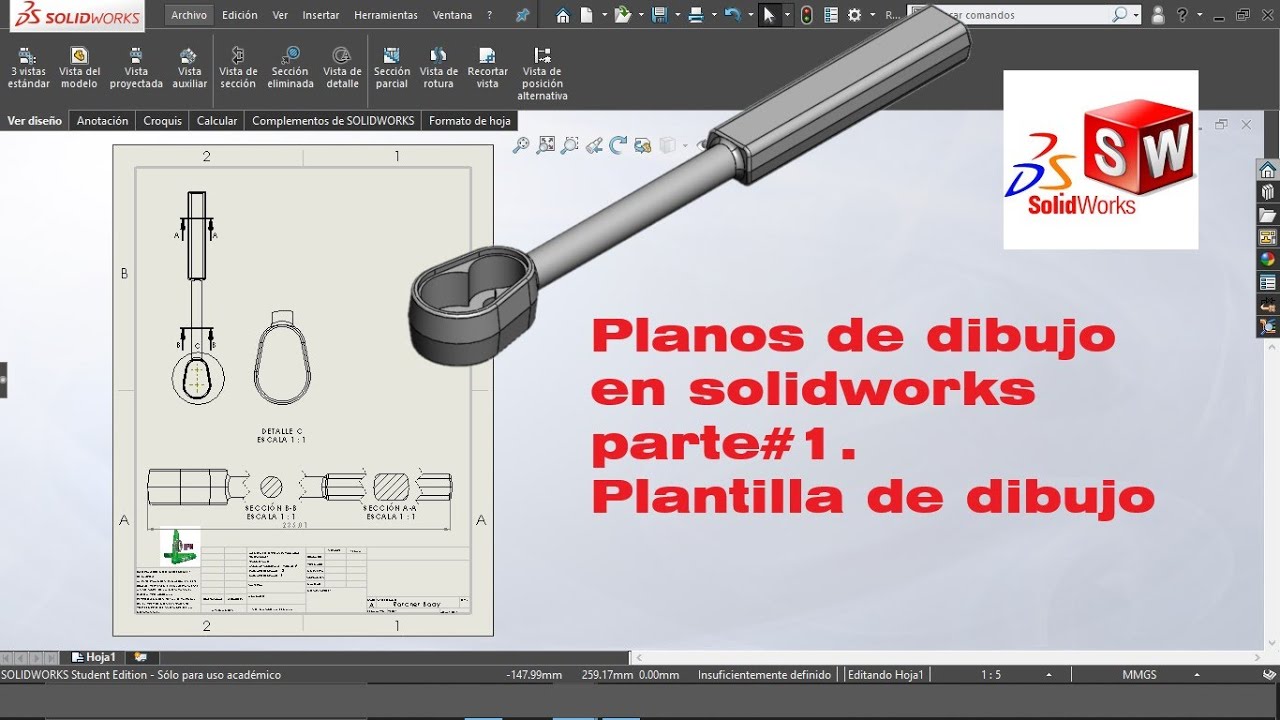Open the 1 : 5 scale selector

(991, 675)
